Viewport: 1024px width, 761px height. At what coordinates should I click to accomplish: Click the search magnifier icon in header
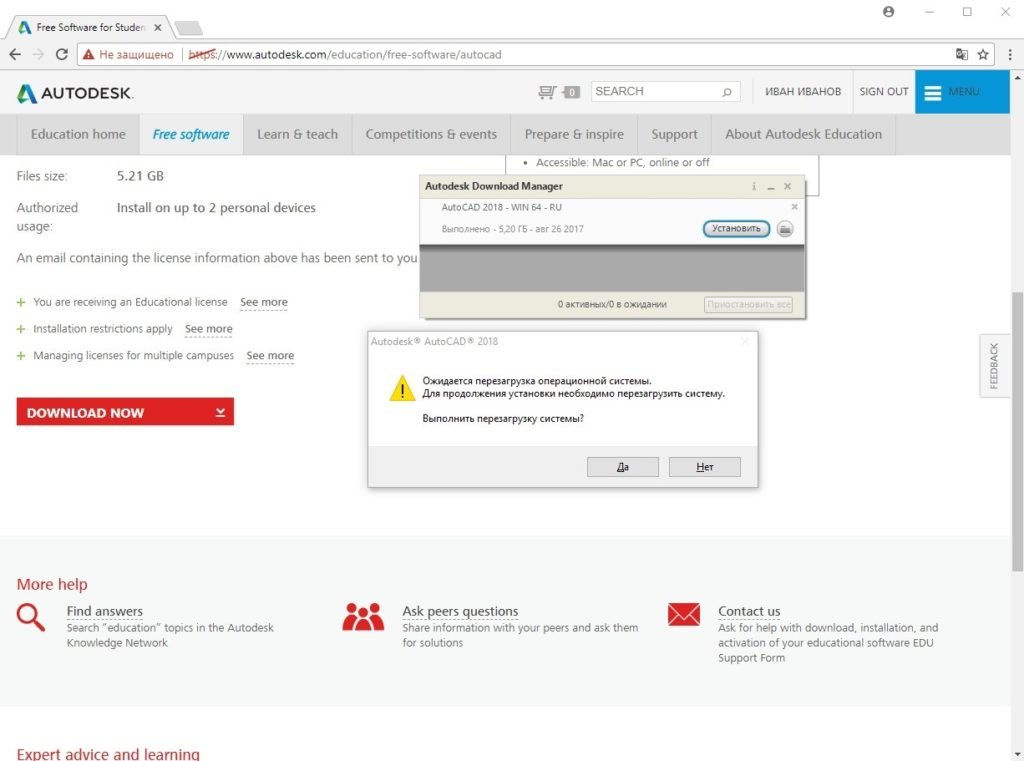(x=727, y=92)
